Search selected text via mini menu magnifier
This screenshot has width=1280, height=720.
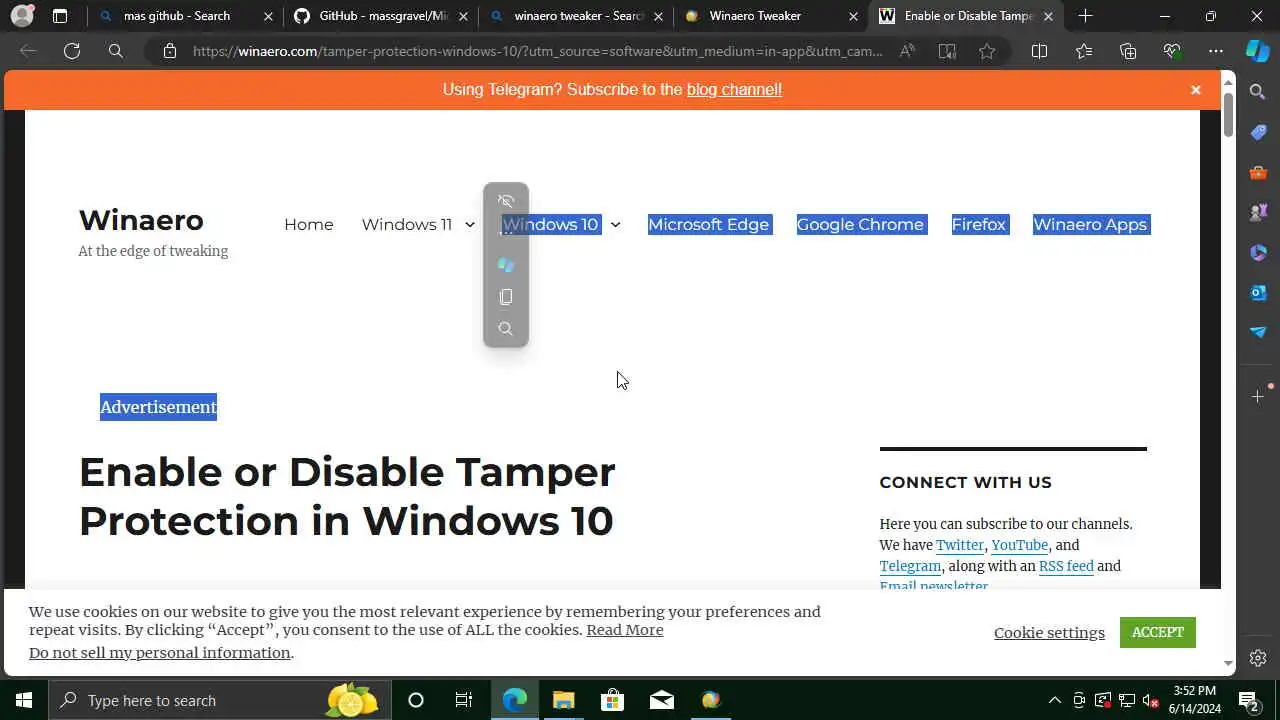(x=506, y=329)
